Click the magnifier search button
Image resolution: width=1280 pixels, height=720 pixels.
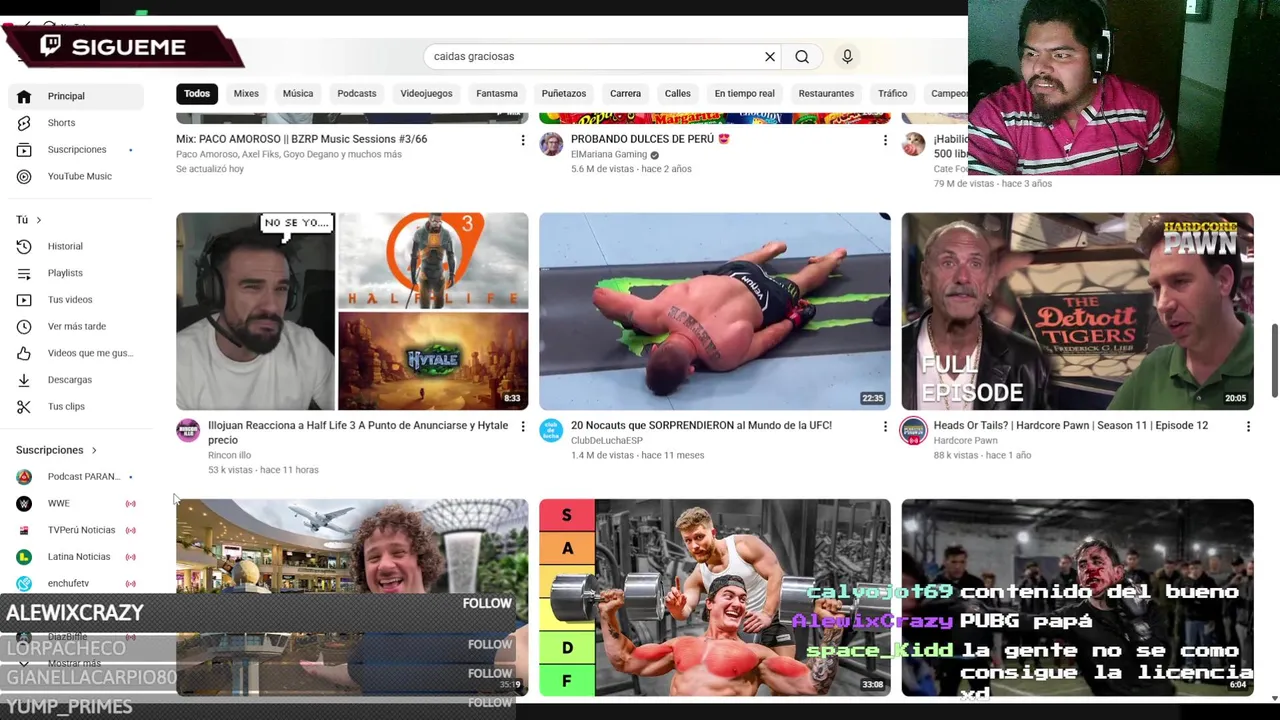802,57
